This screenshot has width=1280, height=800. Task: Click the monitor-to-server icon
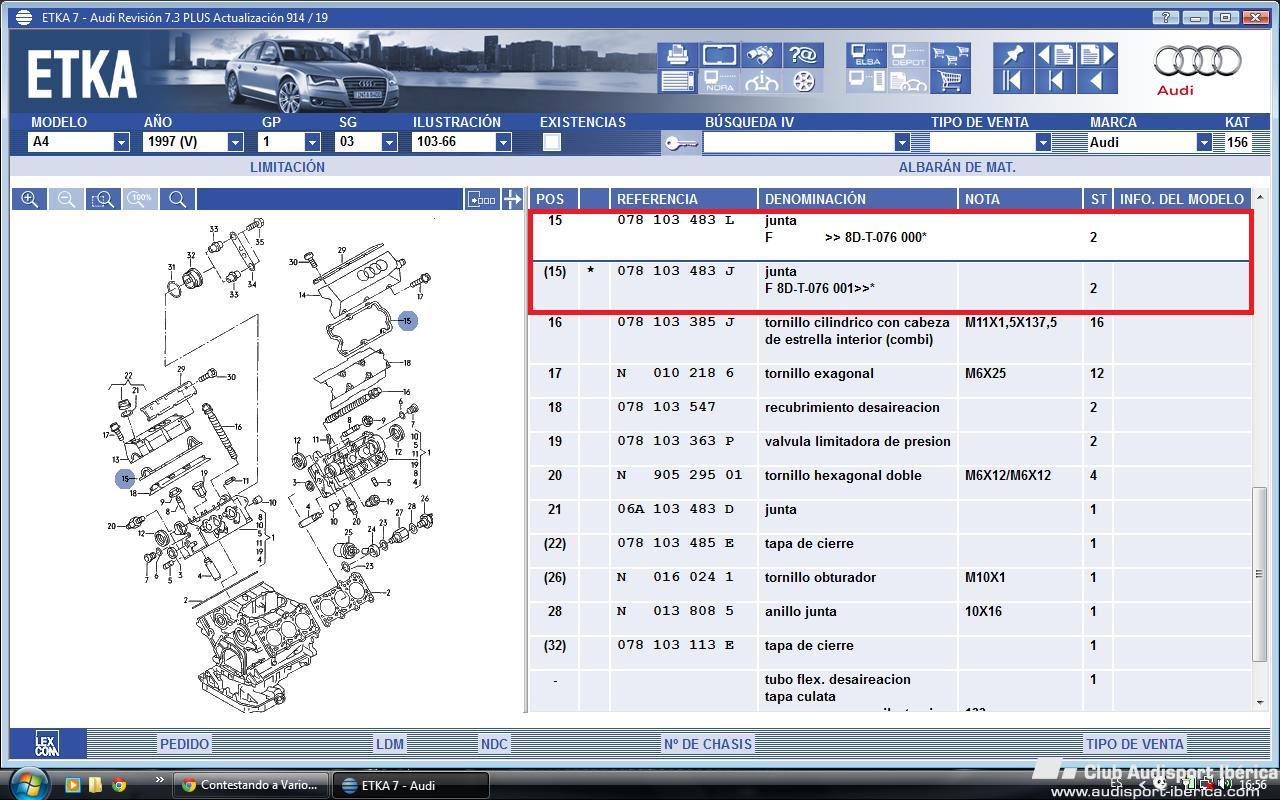[867, 81]
